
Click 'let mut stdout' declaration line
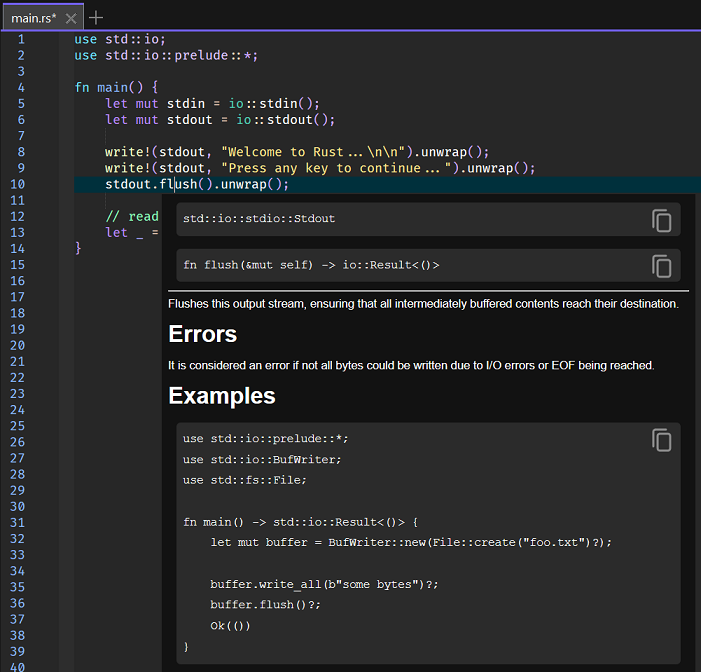(x=220, y=120)
